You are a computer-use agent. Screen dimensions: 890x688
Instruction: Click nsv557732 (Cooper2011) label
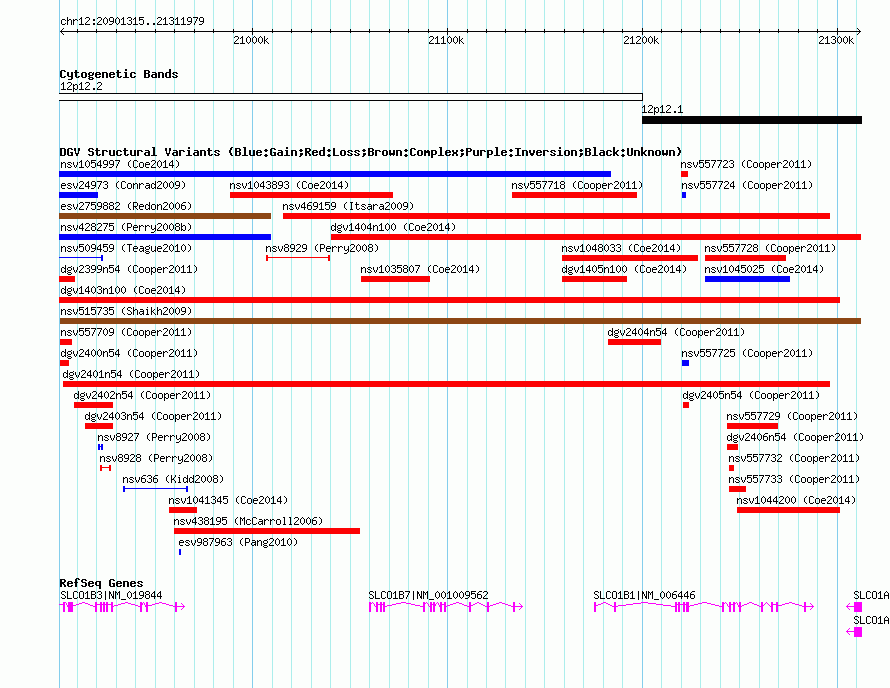(794, 458)
